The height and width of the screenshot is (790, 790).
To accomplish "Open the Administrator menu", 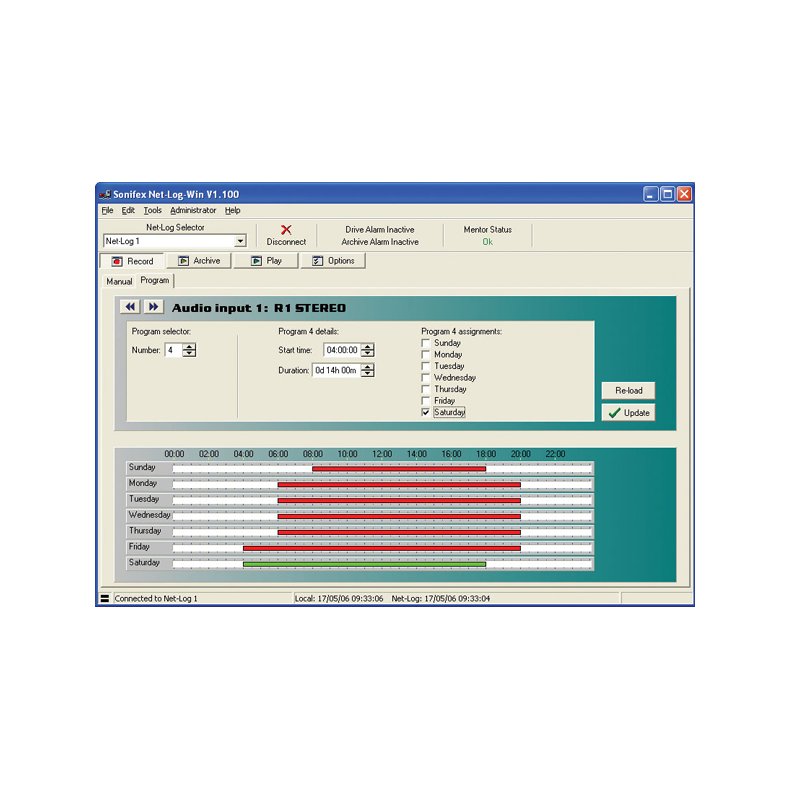I will [x=193, y=210].
